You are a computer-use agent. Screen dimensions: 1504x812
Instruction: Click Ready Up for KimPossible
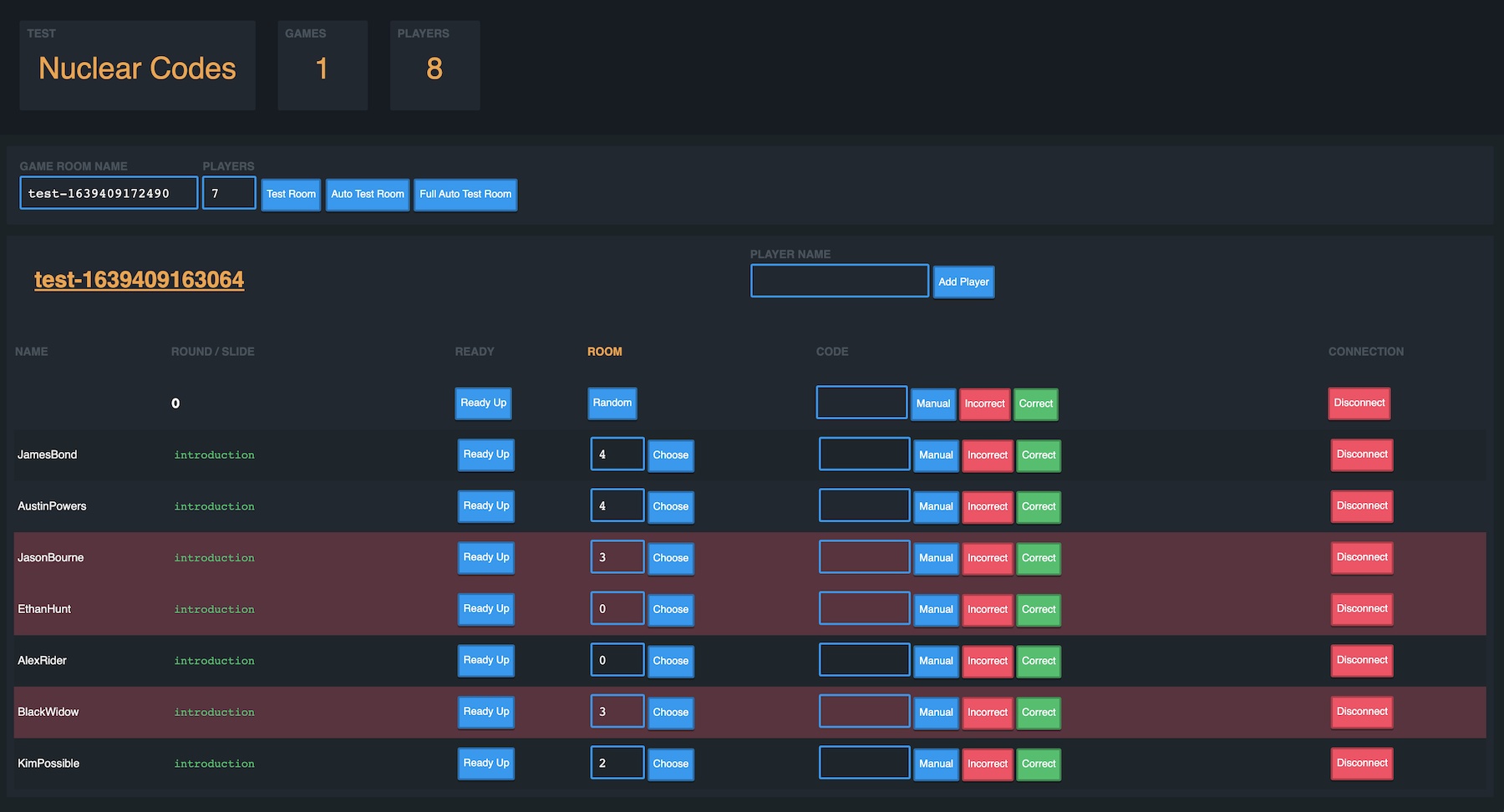(485, 763)
